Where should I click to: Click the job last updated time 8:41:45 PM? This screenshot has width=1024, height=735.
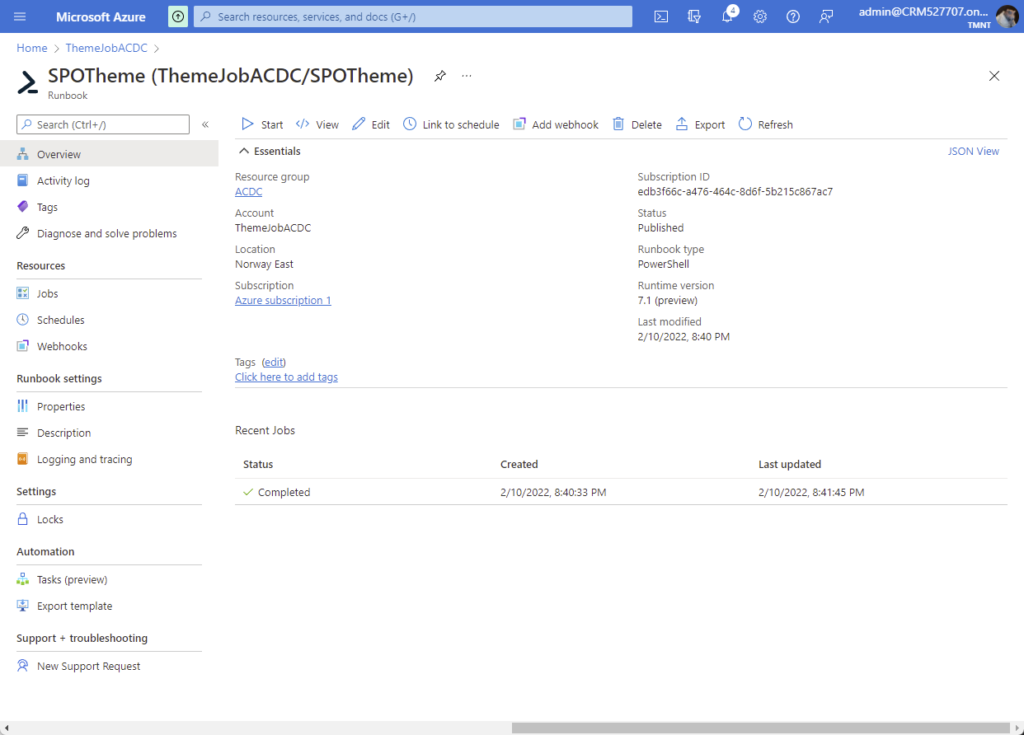pyautogui.click(x=811, y=492)
